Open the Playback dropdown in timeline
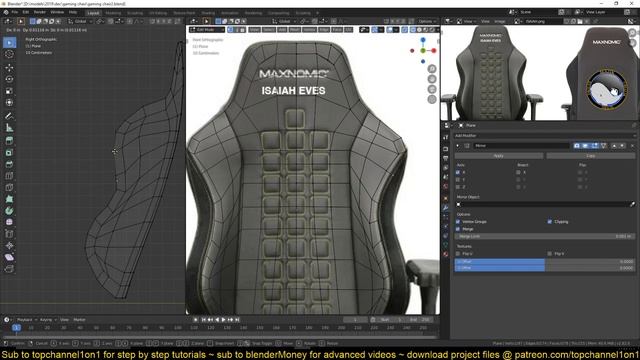This screenshot has width=640, height=360. click(27, 320)
